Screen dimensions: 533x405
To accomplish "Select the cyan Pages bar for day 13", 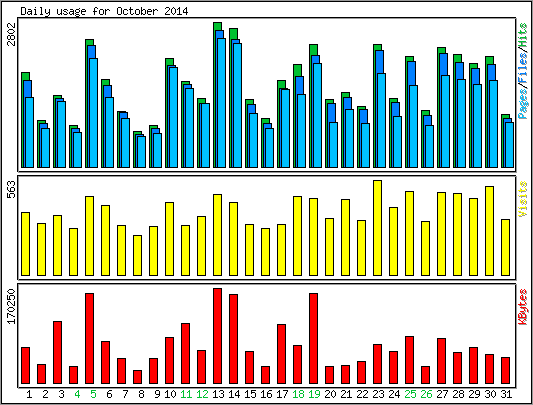I will point(221,103).
